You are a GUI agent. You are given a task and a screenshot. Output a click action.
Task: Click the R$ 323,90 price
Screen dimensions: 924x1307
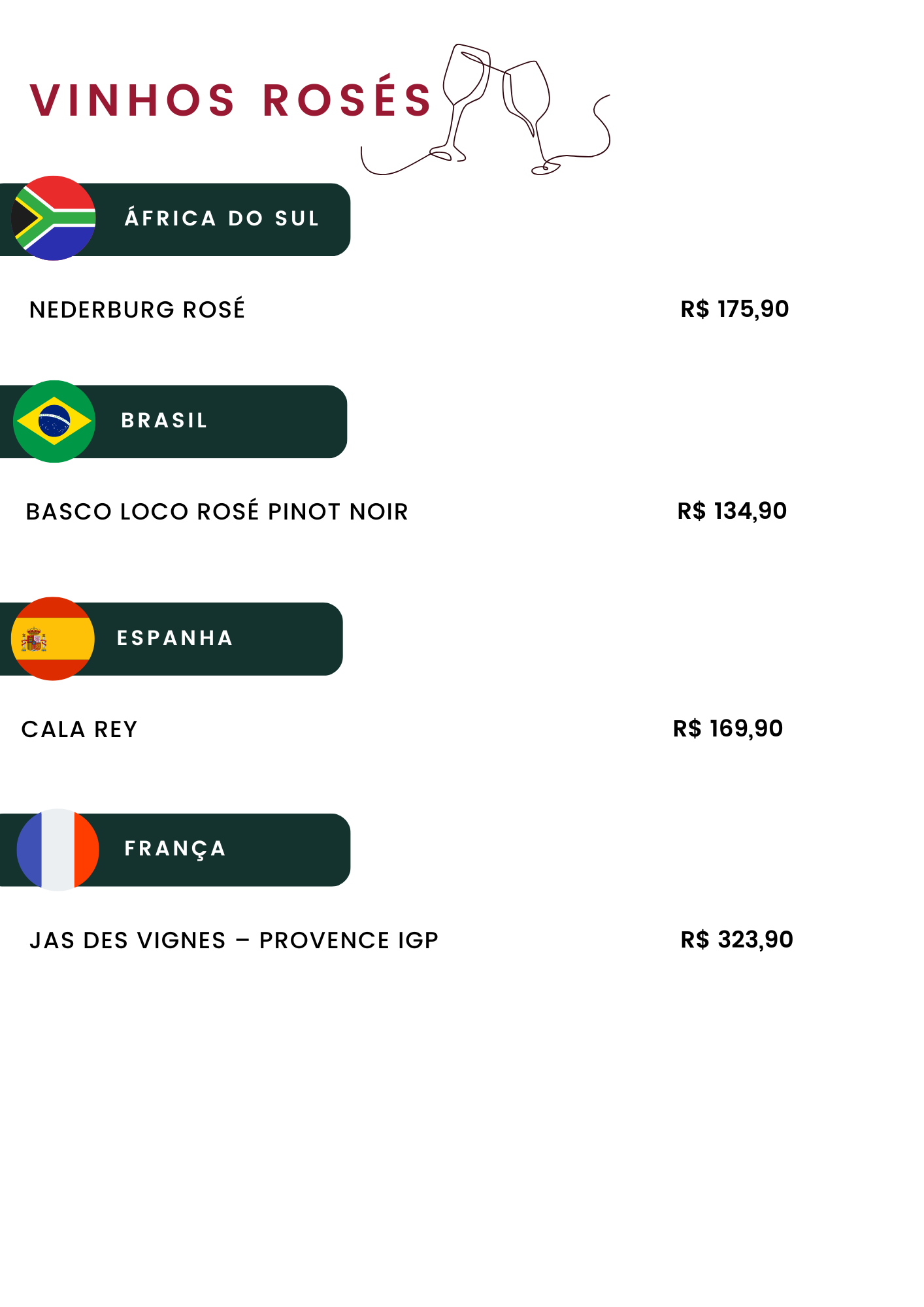(x=736, y=939)
